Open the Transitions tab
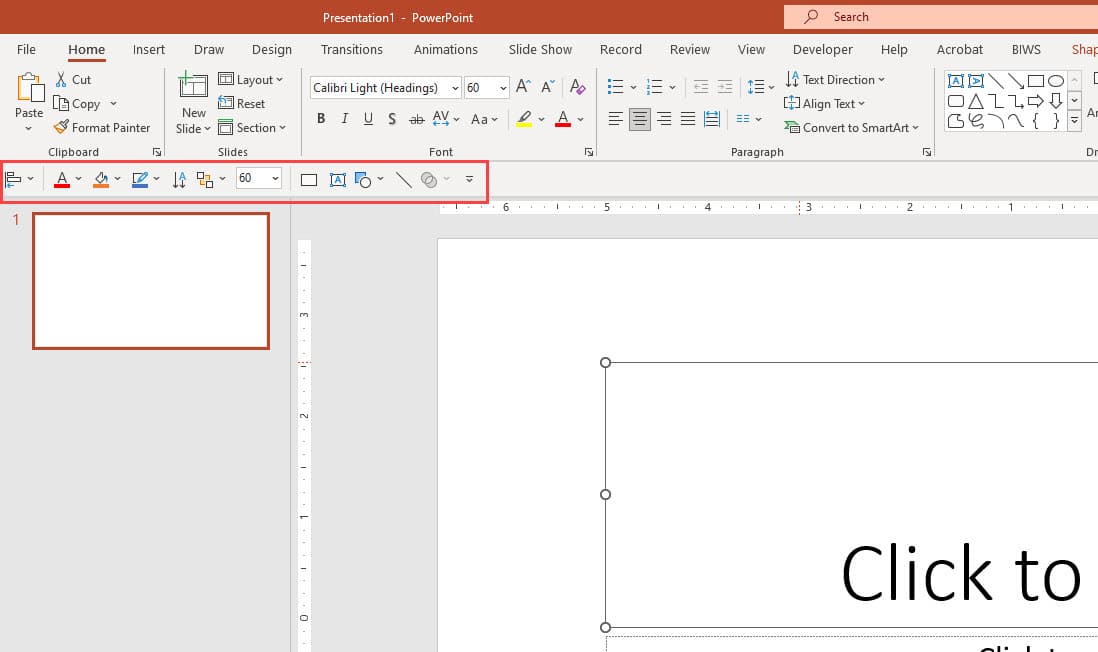The height and width of the screenshot is (652, 1098). coord(352,49)
